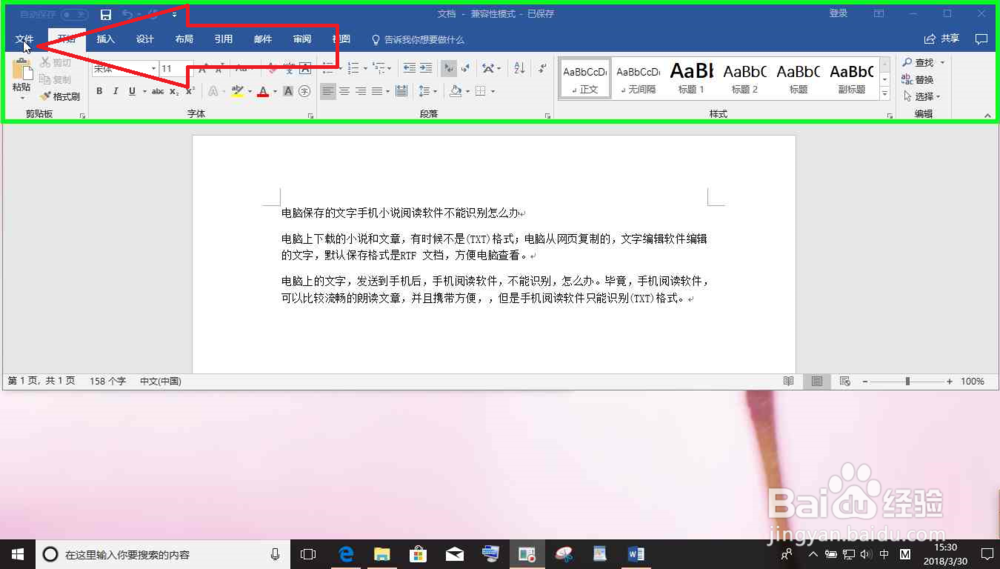
Task: Toggle Bold formatting
Action: click(99, 91)
